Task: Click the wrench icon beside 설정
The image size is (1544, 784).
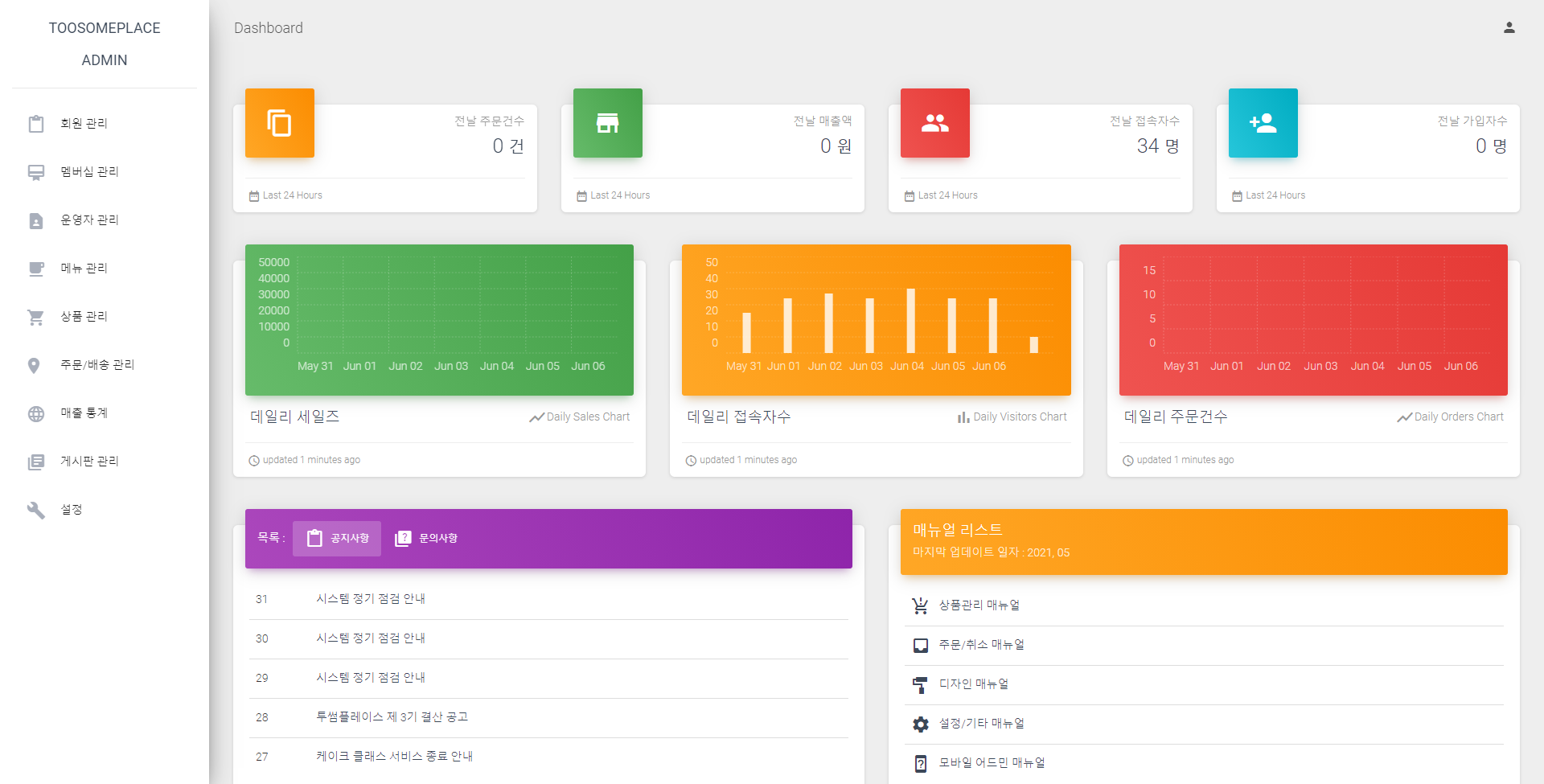Action: pyautogui.click(x=36, y=510)
